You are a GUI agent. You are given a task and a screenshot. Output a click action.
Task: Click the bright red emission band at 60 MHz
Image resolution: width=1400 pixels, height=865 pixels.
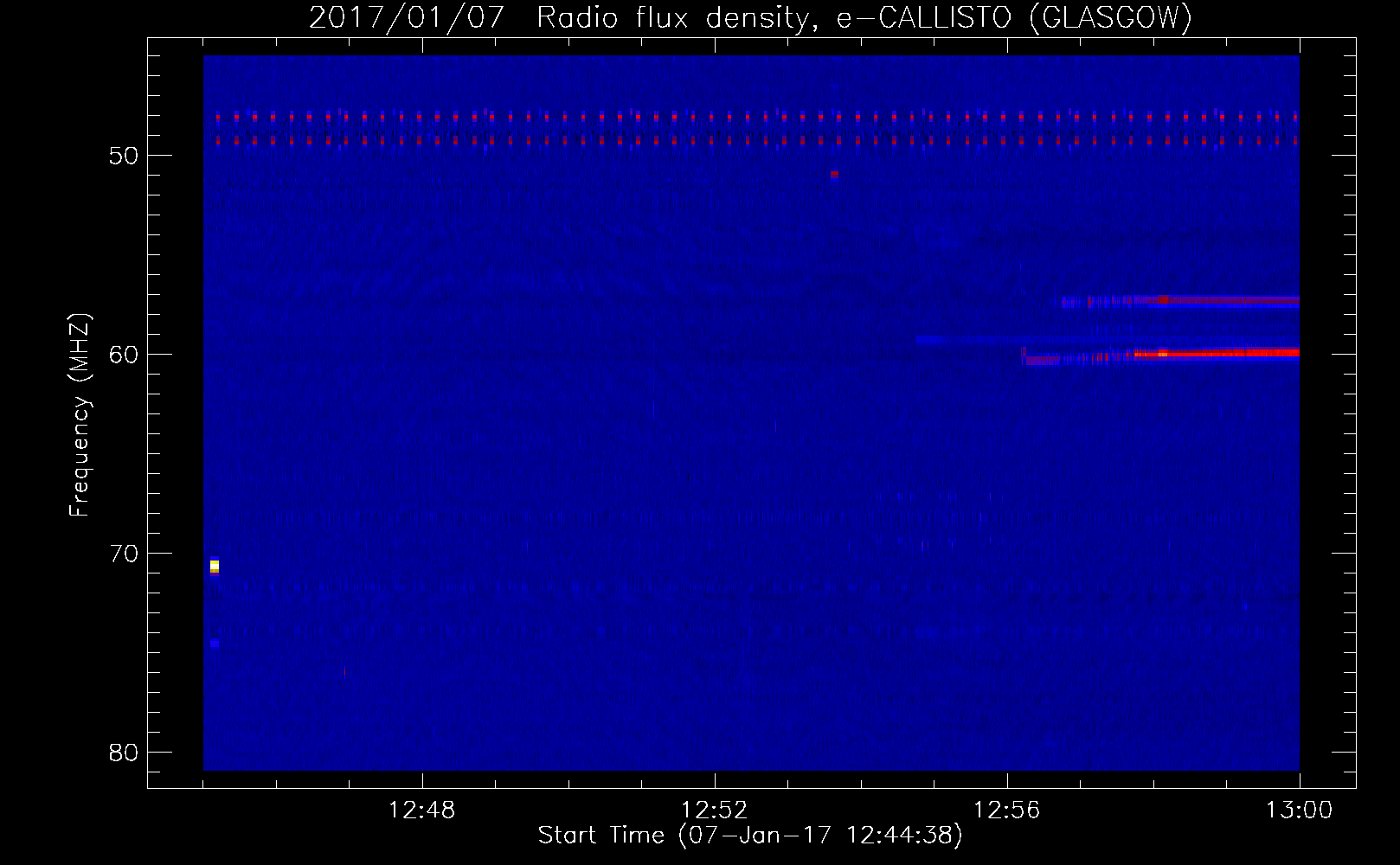pyautogui.click(x=1216, y=353)
